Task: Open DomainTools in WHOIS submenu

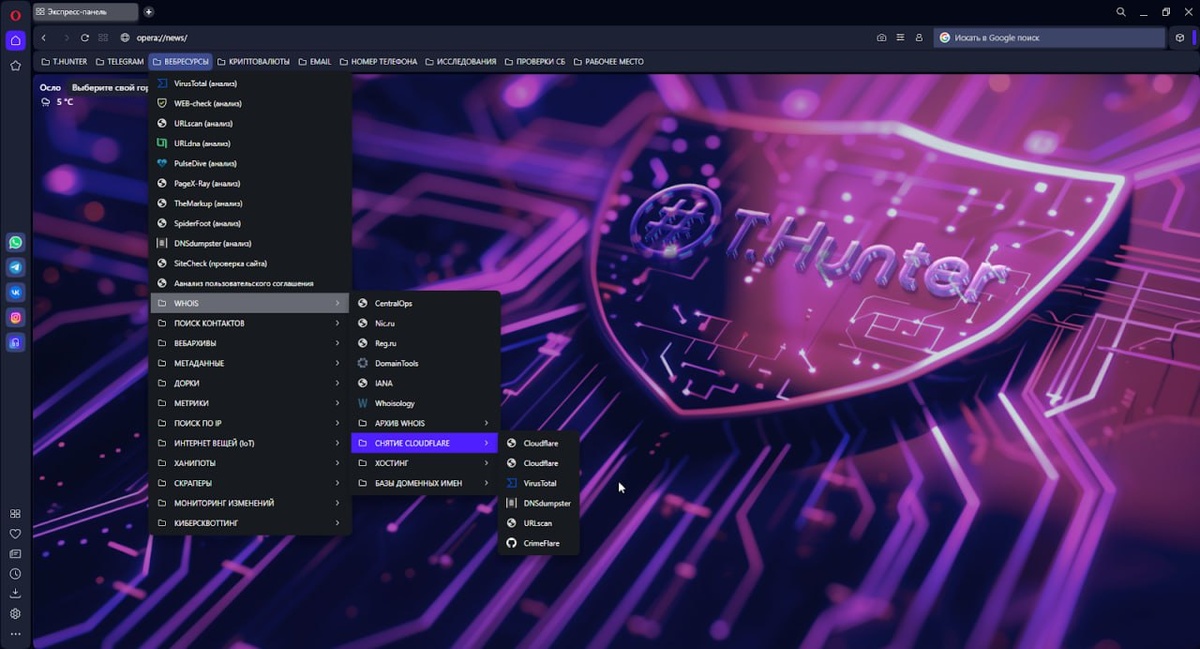Action: 425,363
